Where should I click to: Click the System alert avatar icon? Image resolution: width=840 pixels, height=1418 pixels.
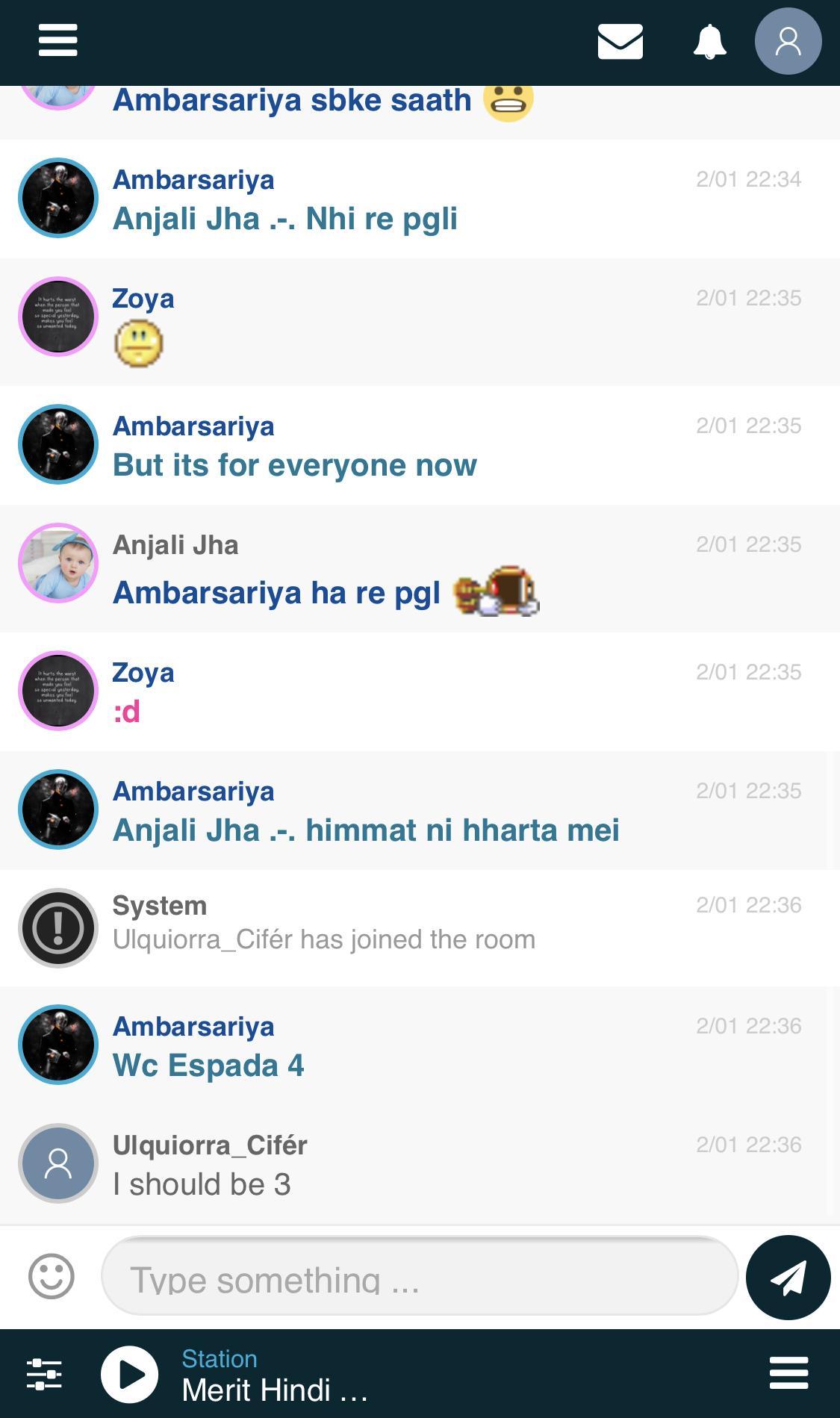(x=58, y=928)
